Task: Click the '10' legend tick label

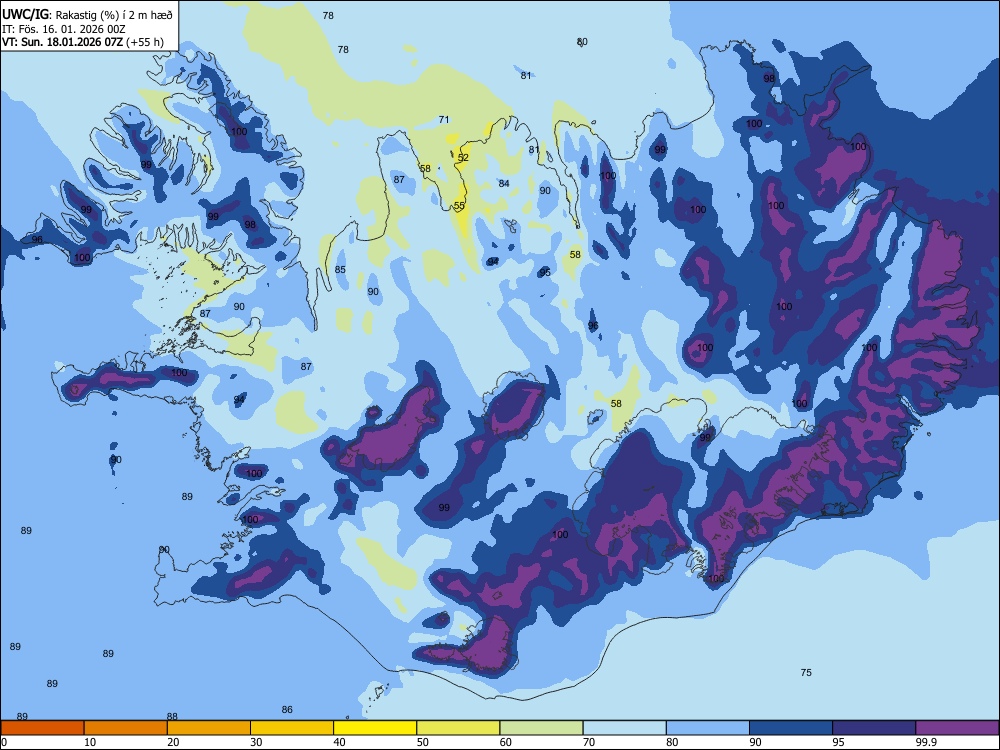Action: click(x=90, y=742)
